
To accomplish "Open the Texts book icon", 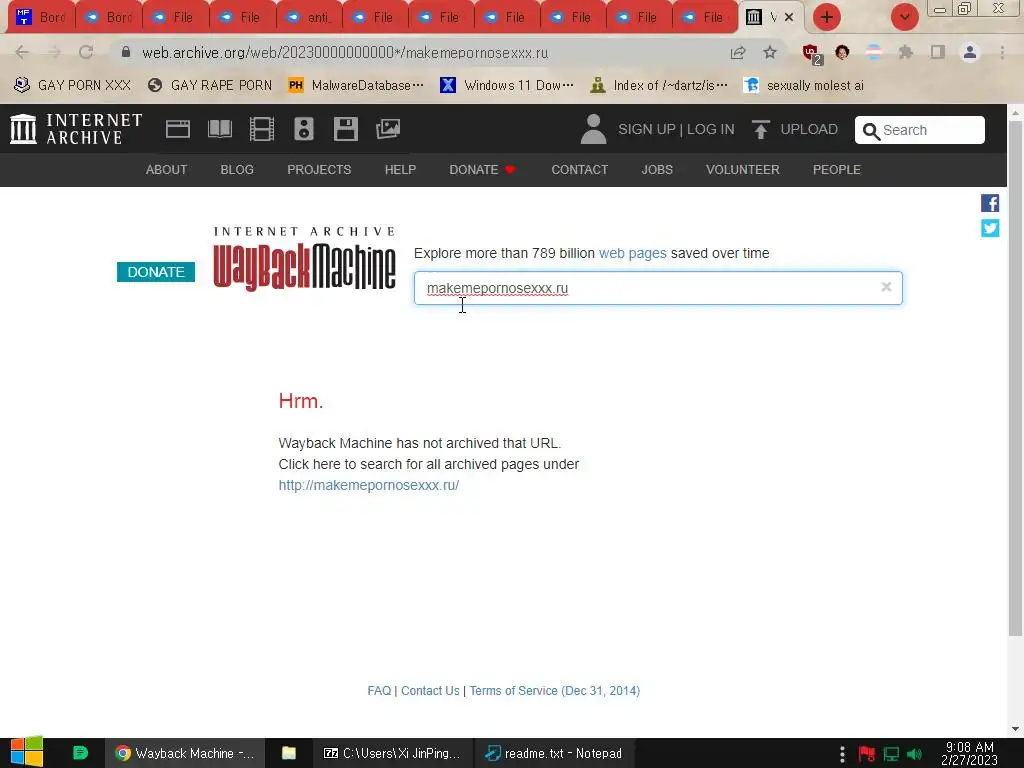I will (220, 129).
